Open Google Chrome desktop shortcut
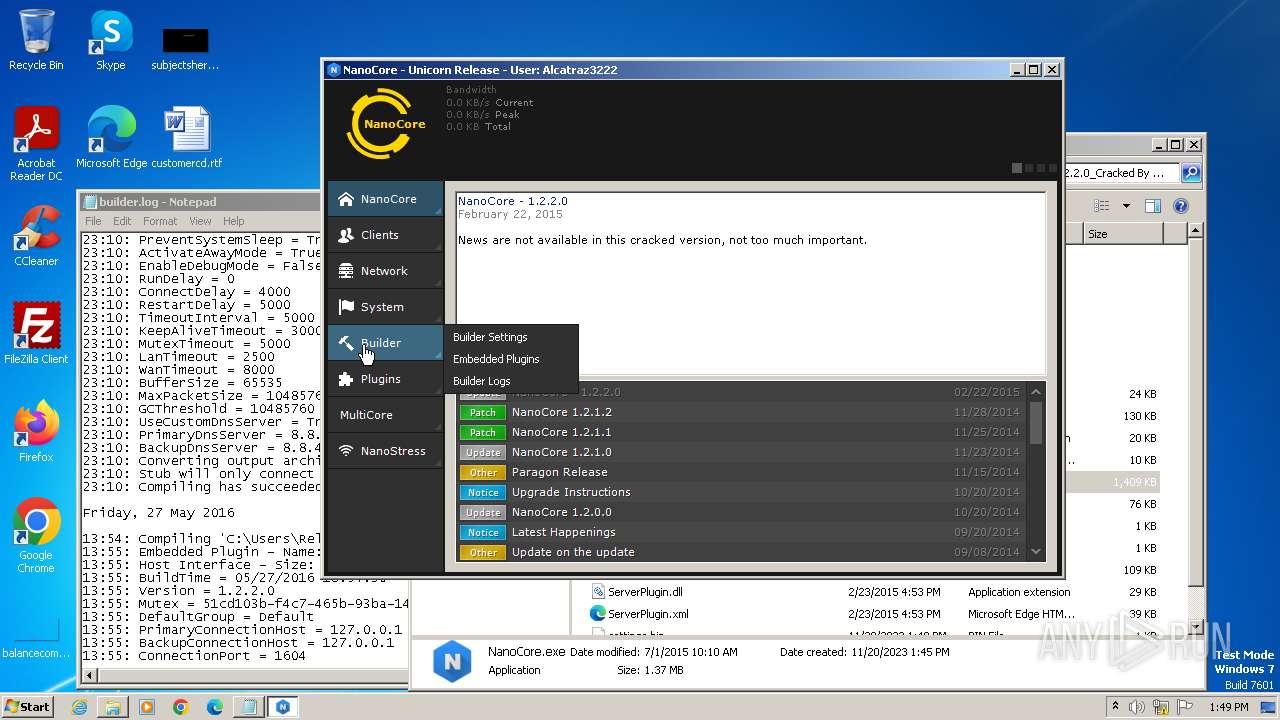The width and height of the screenshot is (1280, 720). (x=36, y=536)
